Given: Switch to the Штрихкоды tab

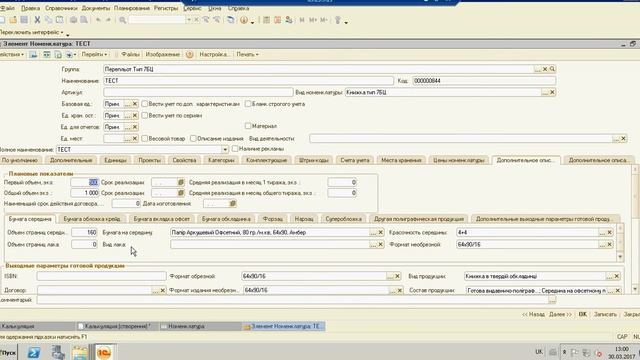Looking at the screenshot, I should pos(313,160).
